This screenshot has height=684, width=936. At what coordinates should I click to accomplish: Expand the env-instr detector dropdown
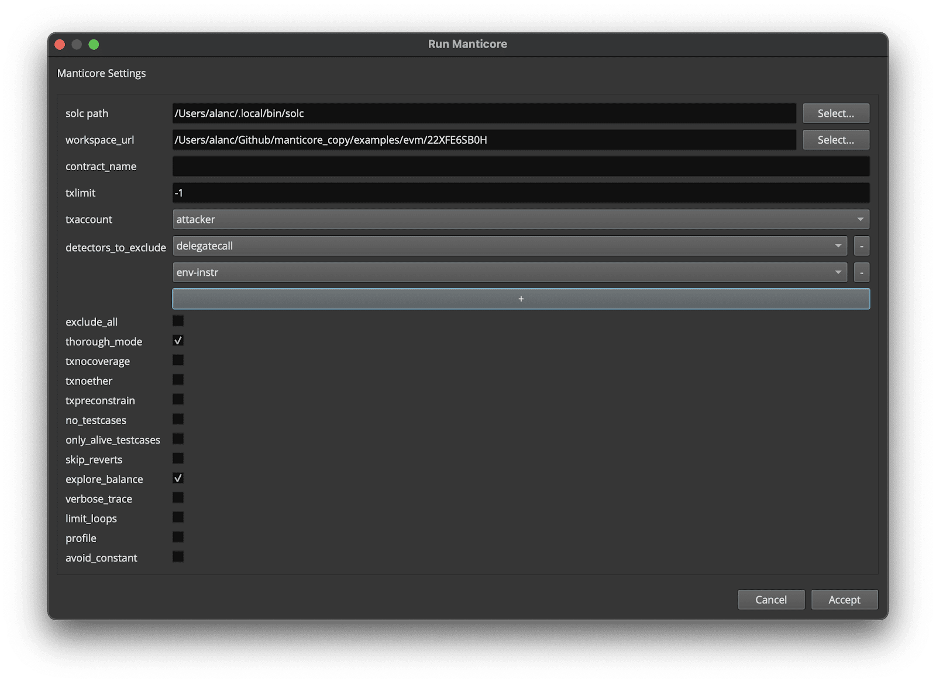(509, 272)
